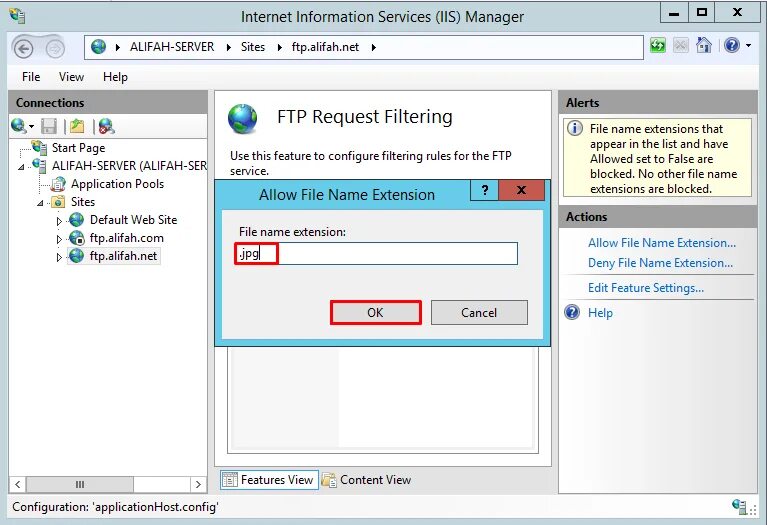Close the Allow File Name Extension dialog
The image size is (767, 525).
point(521,190)
